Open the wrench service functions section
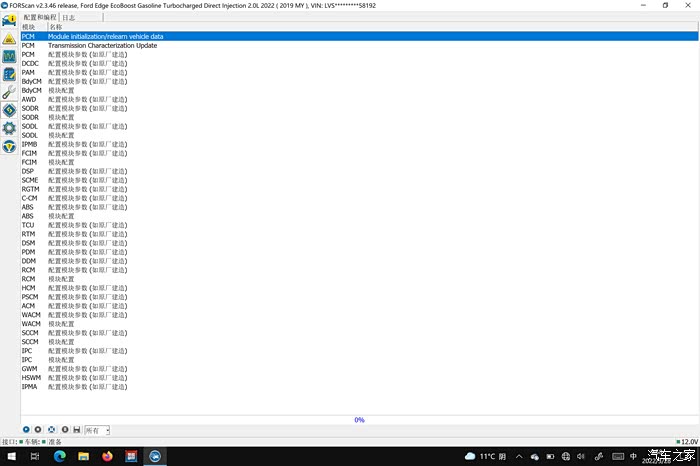Image resolution: width=700 pixels, height=466 pixels. 9,92
